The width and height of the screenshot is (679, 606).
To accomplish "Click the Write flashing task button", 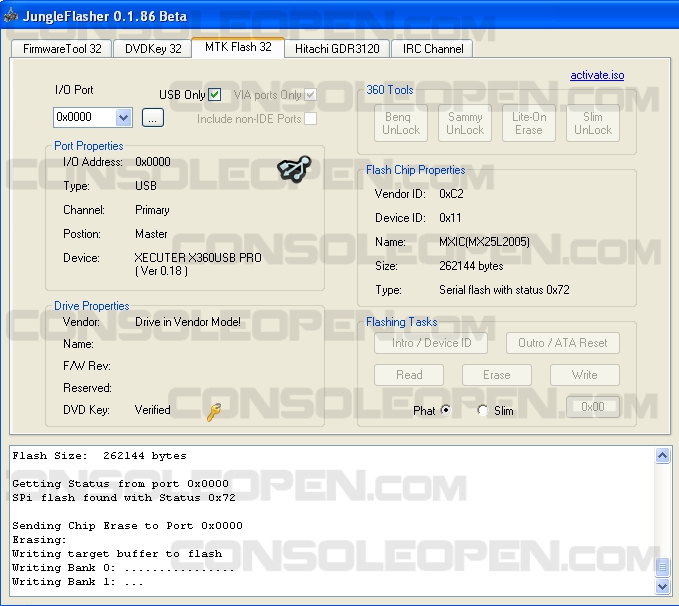I will (x=585, y=375).
